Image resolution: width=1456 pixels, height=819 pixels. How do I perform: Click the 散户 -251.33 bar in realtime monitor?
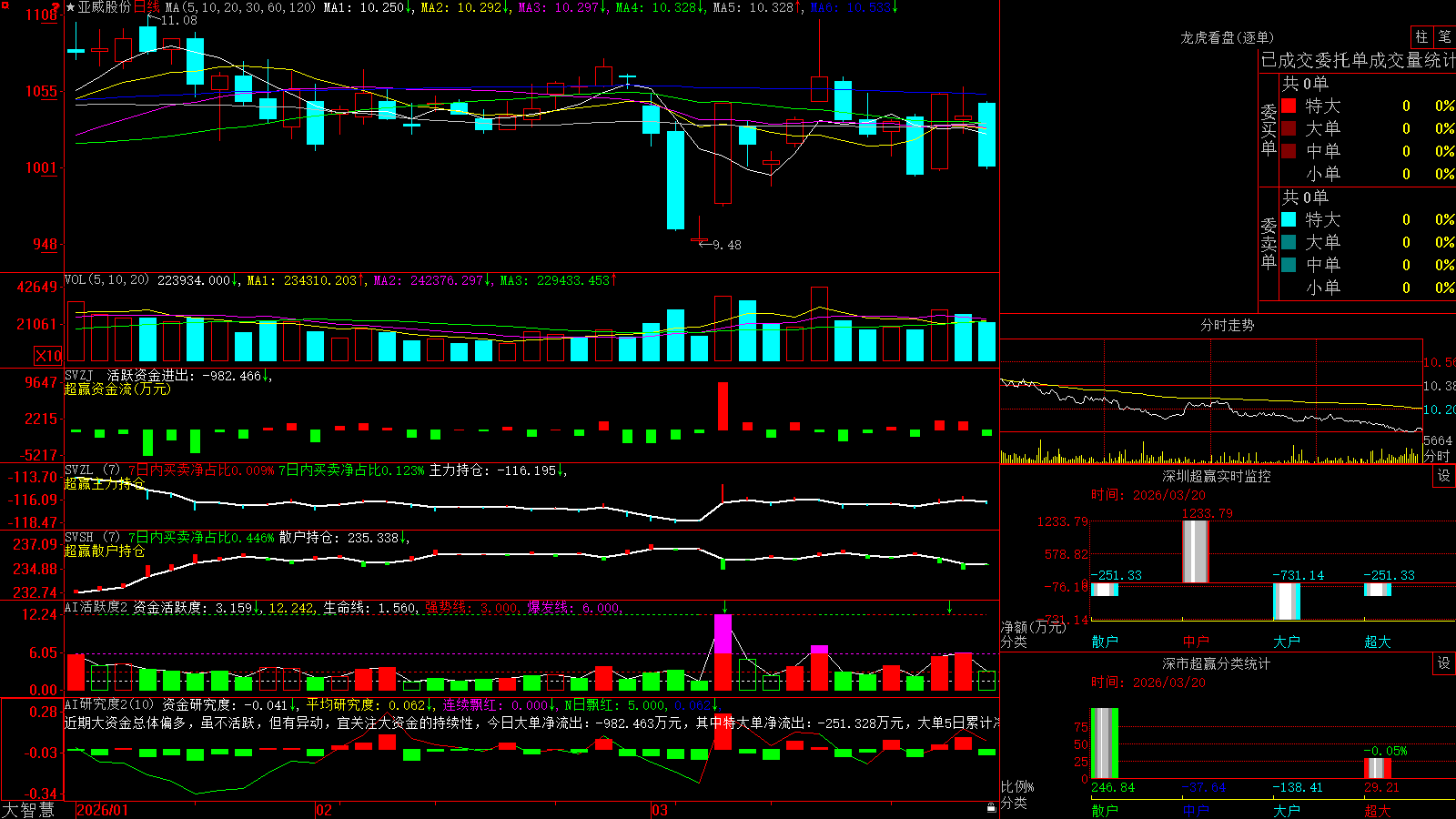tap(1105, 590)
